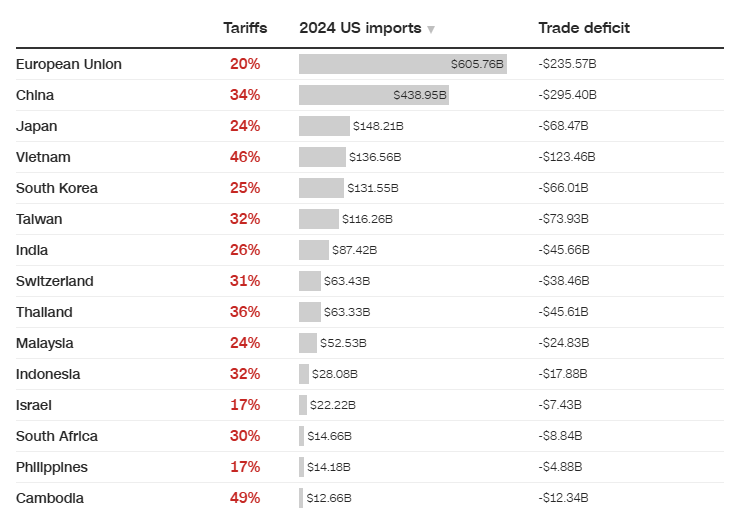Select South Africa's 30% tariff
This screenshot has height=523, width=731.
coord(245,436)
